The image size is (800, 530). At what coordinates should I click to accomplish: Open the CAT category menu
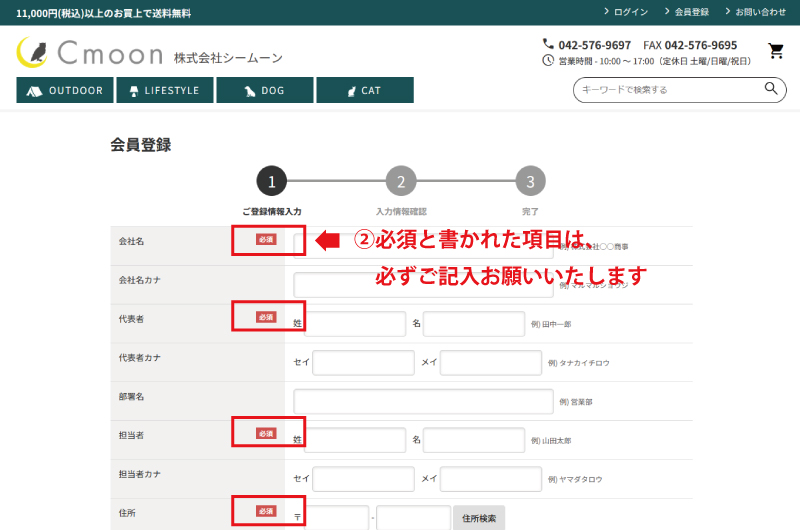[365, 90]
